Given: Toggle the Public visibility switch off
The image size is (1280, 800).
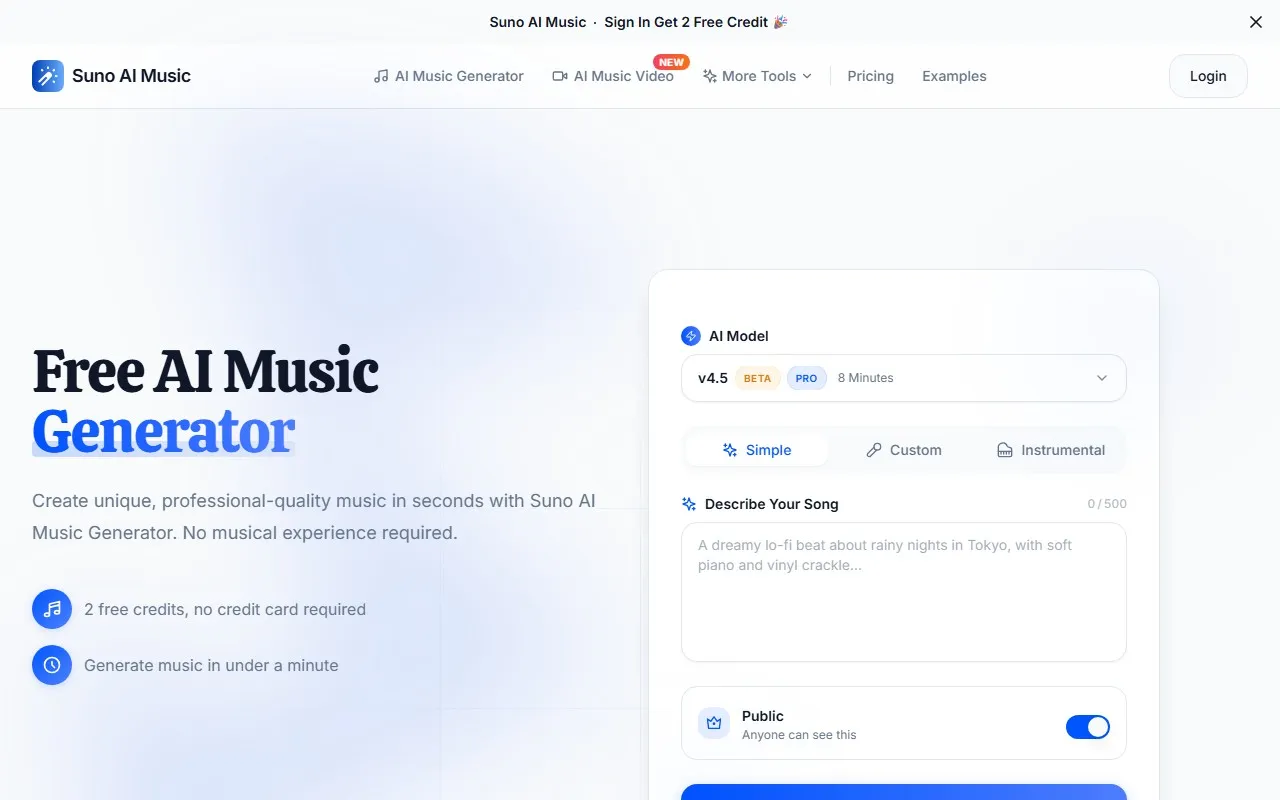Looking at the screenshot, I should (x=1088, y=727).
